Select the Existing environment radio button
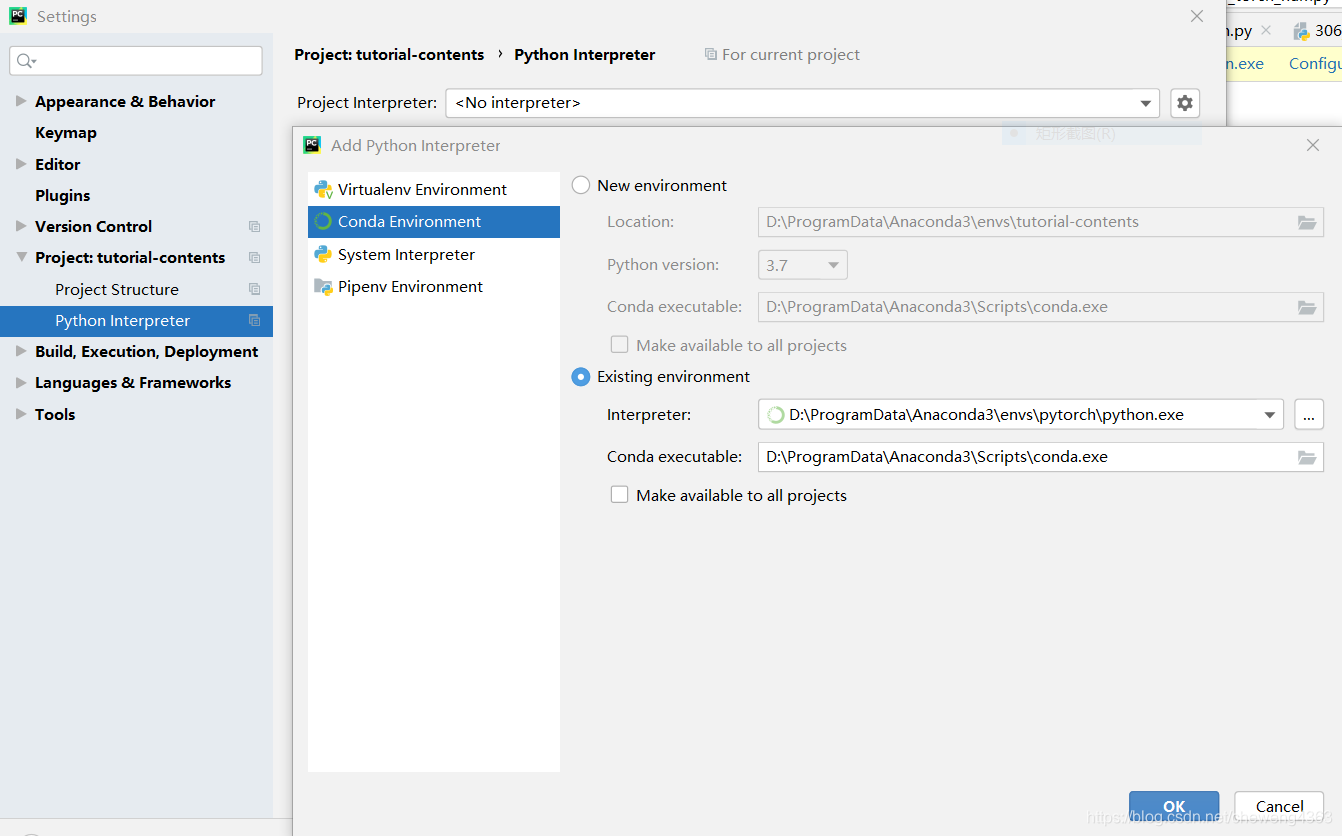Screen dimensions: 1342x836 coord(581,377)
